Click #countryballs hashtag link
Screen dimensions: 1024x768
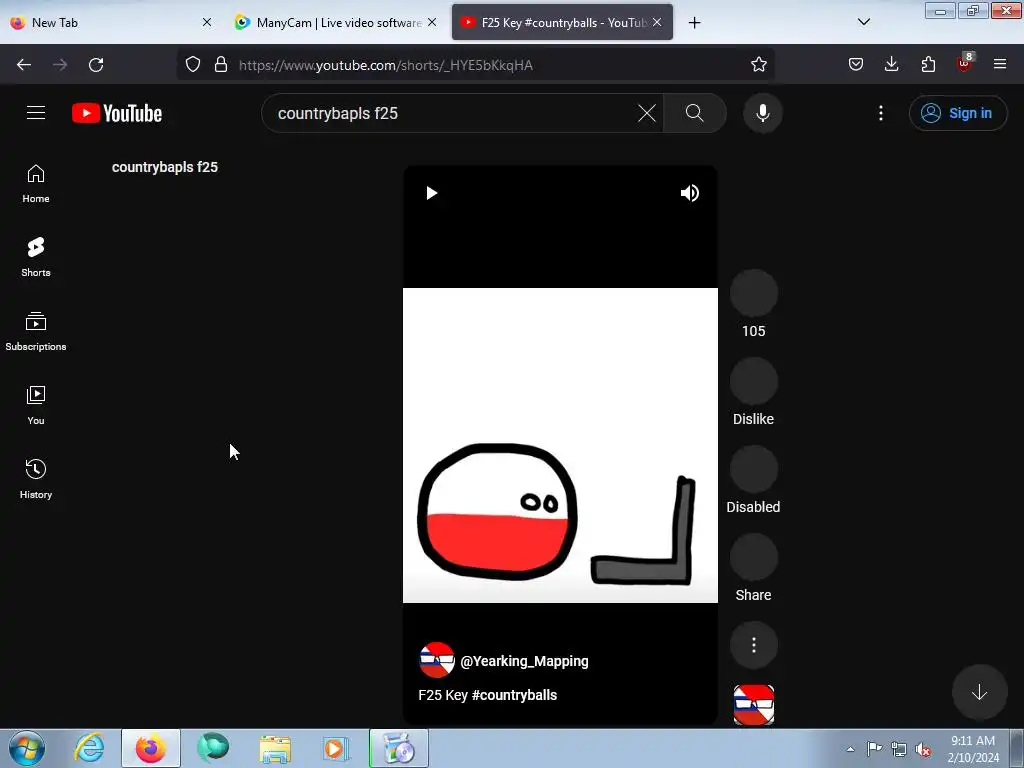(x=514, y=695)
